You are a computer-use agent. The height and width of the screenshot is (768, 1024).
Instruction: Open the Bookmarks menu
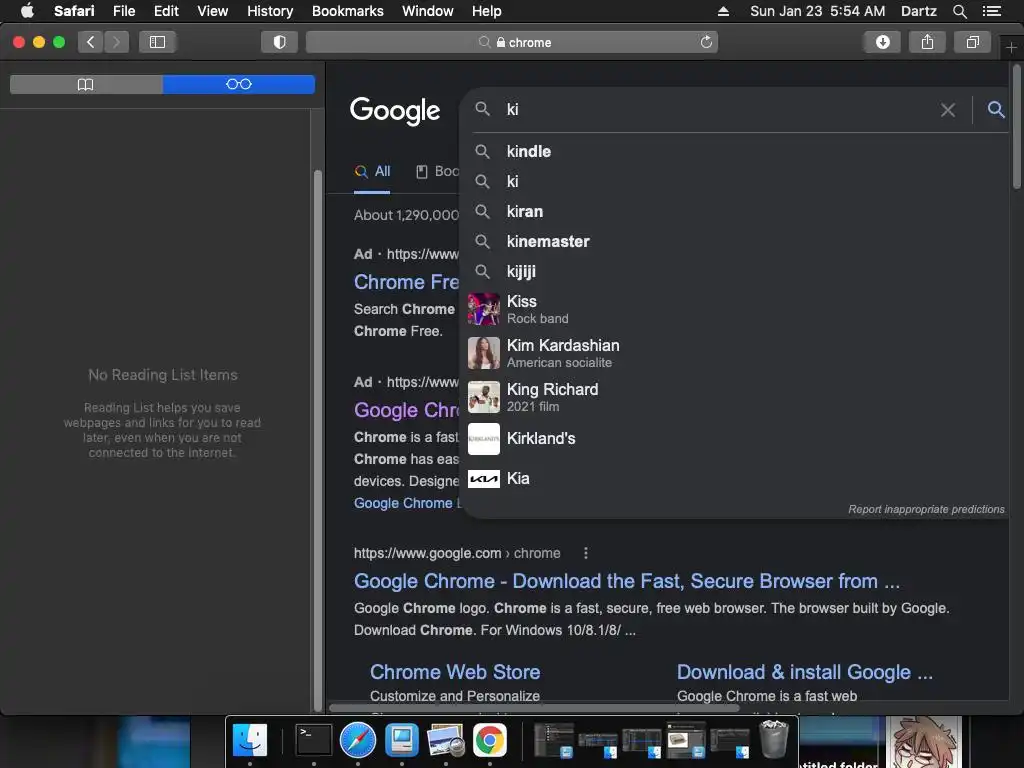tap(347, 11)
